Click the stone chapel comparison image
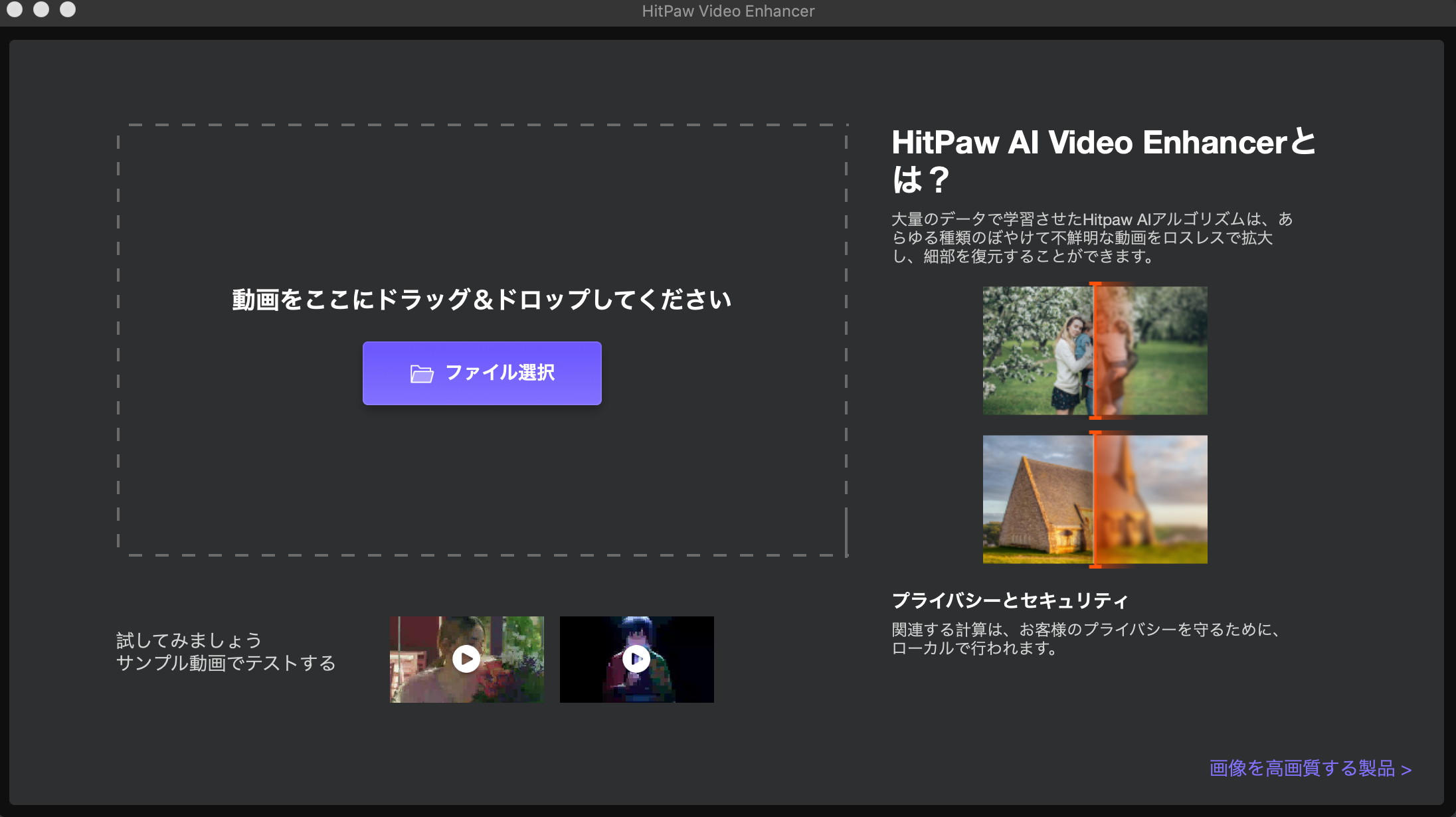The height and width of the screenshot is (817, 1456). [1095, 499]
